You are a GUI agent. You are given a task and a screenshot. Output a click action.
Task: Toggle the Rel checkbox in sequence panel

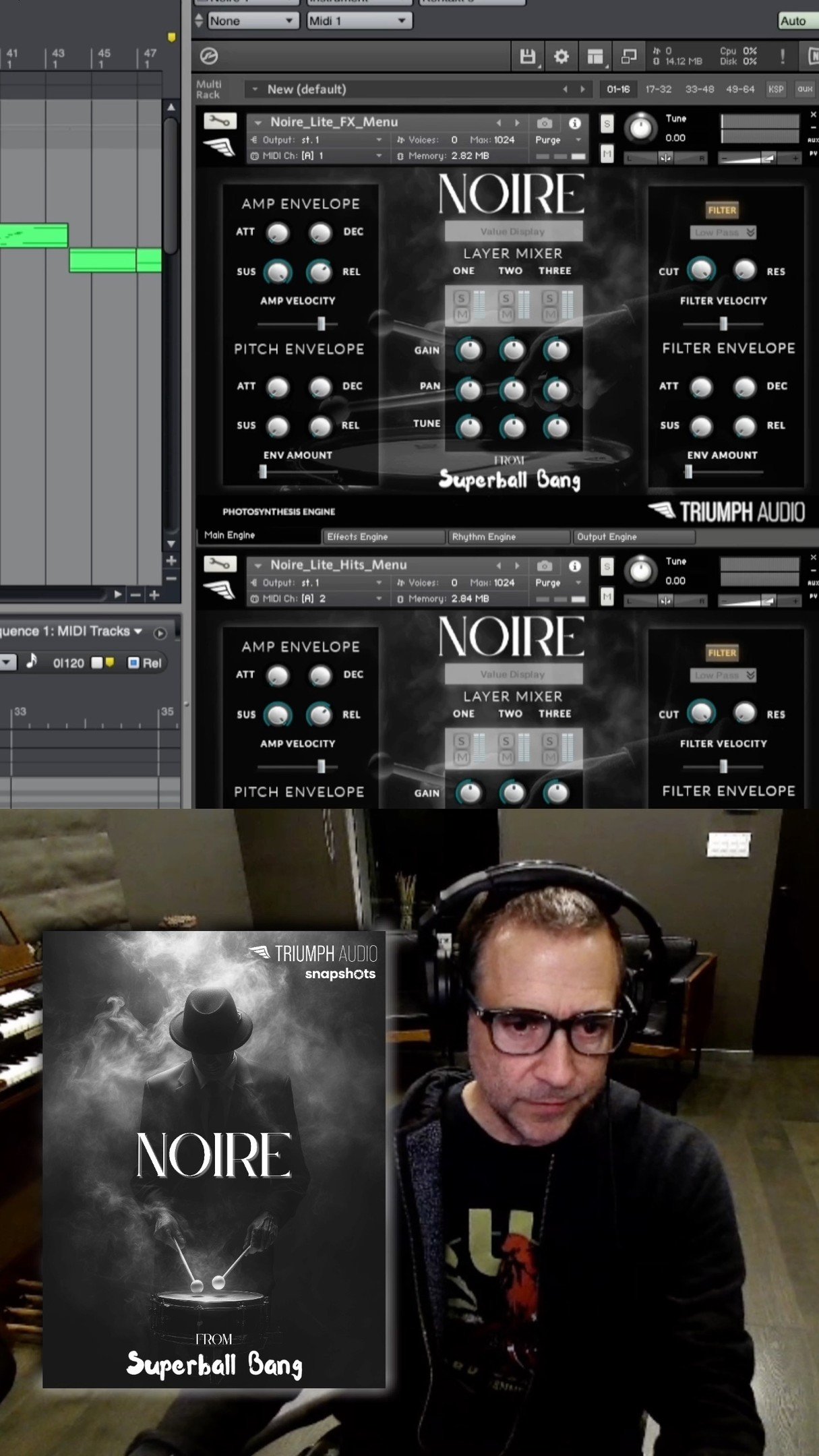click(133, 663)
